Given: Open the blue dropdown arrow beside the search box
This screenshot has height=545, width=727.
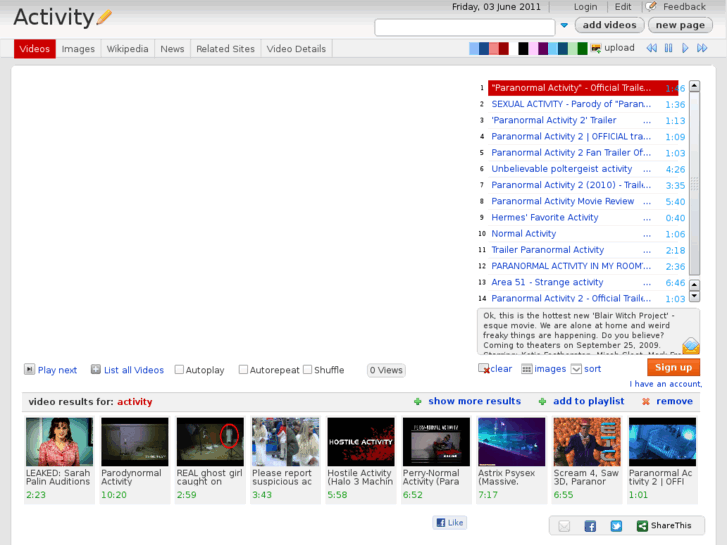Looking at the screenshot, I should (564, 26).
